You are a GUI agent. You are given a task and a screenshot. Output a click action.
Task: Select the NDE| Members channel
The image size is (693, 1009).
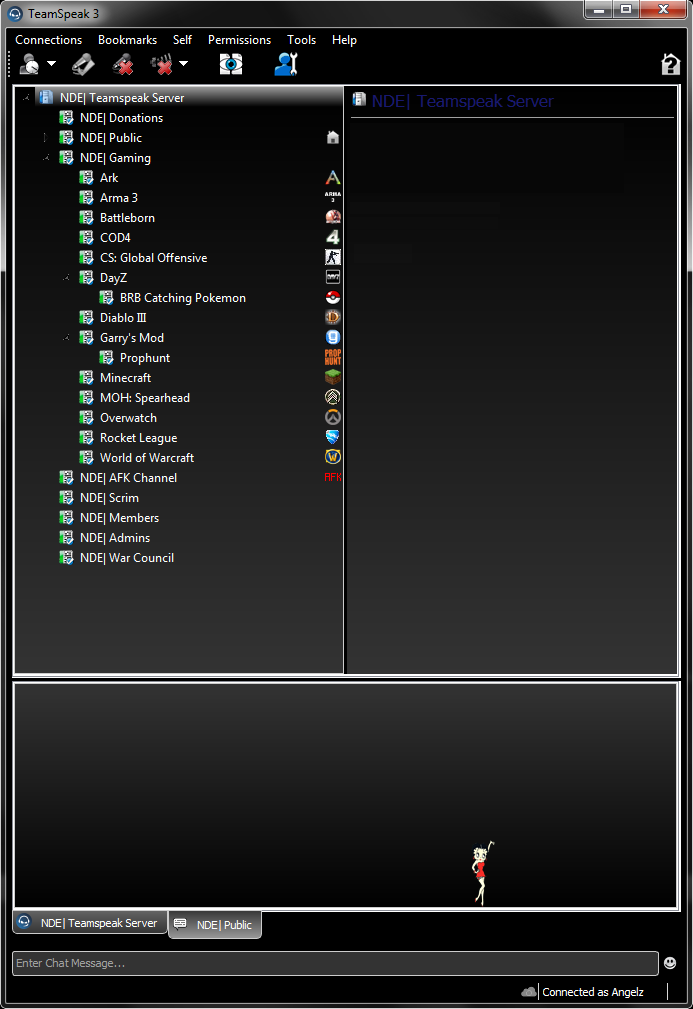click(x=119, y=517)
